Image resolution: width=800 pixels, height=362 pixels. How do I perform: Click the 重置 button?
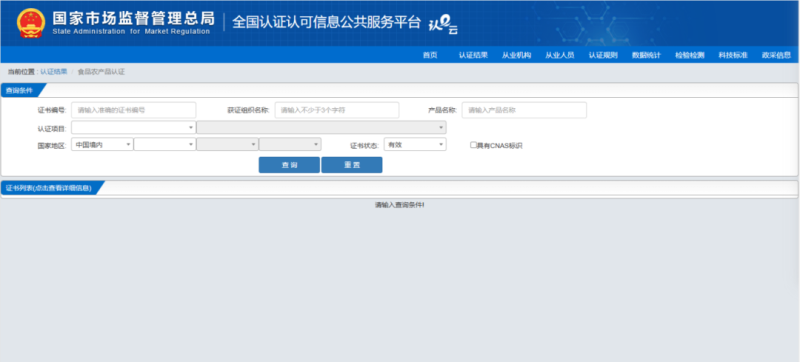(x=352, y=165)
